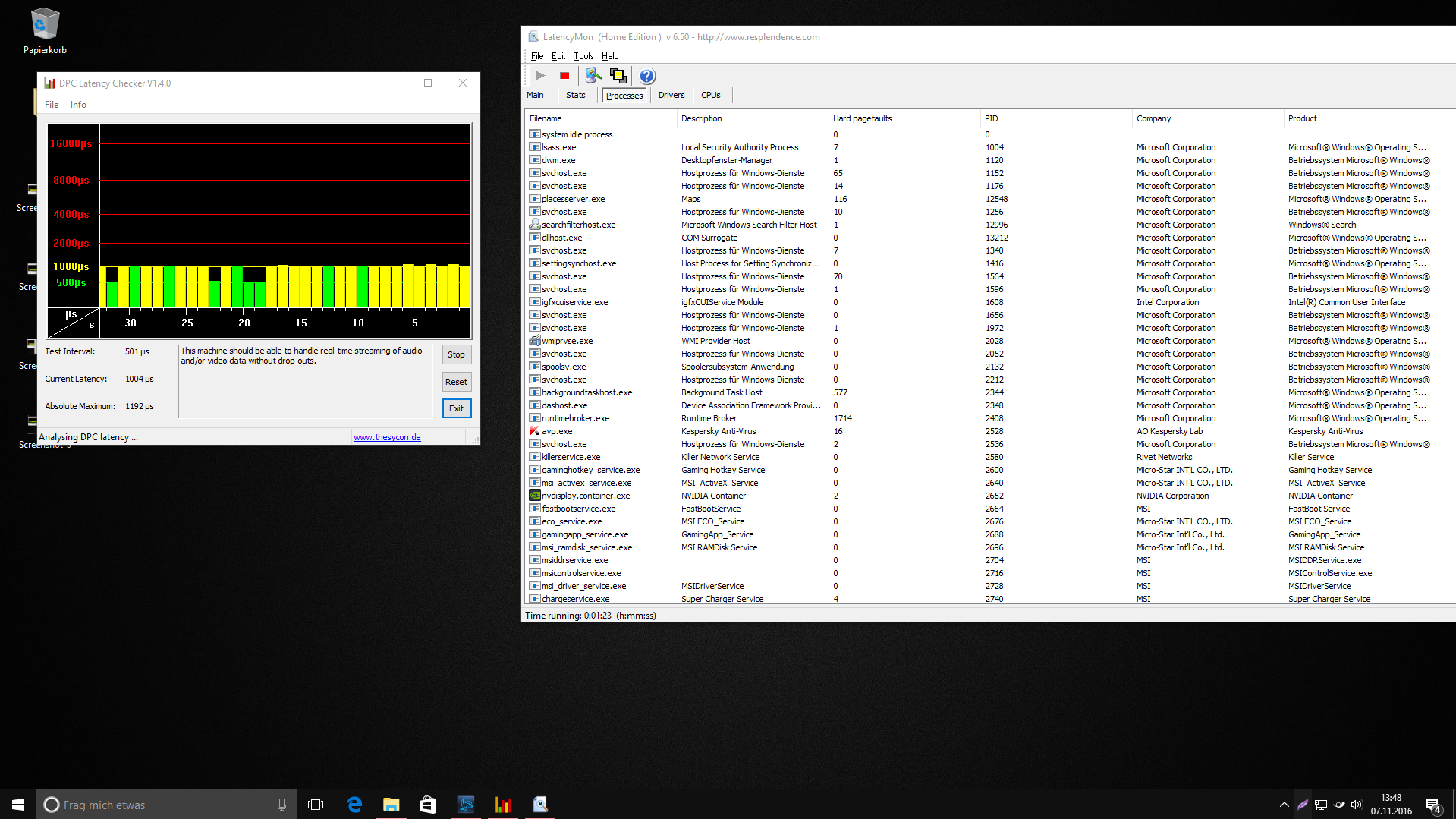Open the Tools menu in LatencyMon

click(583, 56)
